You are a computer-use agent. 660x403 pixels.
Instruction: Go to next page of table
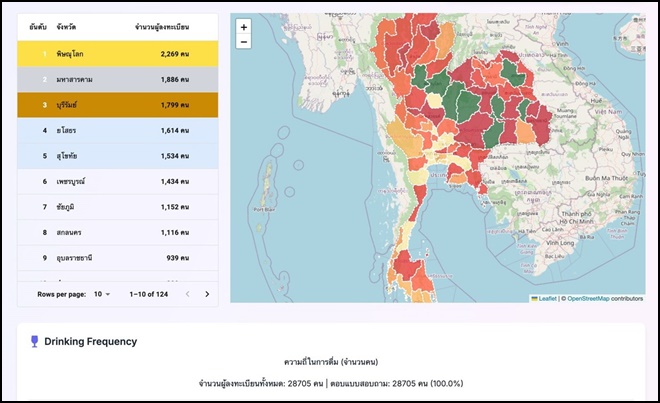point(207,294)
